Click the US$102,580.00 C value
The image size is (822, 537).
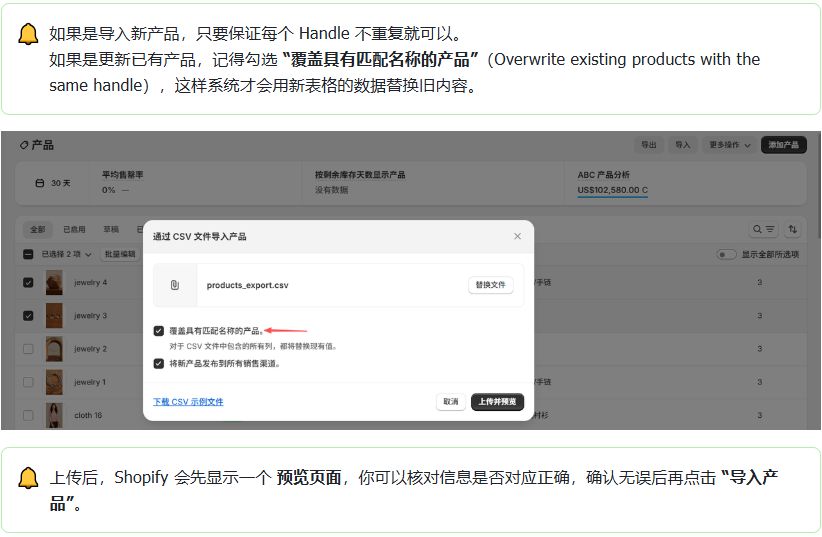pos(612,190)
